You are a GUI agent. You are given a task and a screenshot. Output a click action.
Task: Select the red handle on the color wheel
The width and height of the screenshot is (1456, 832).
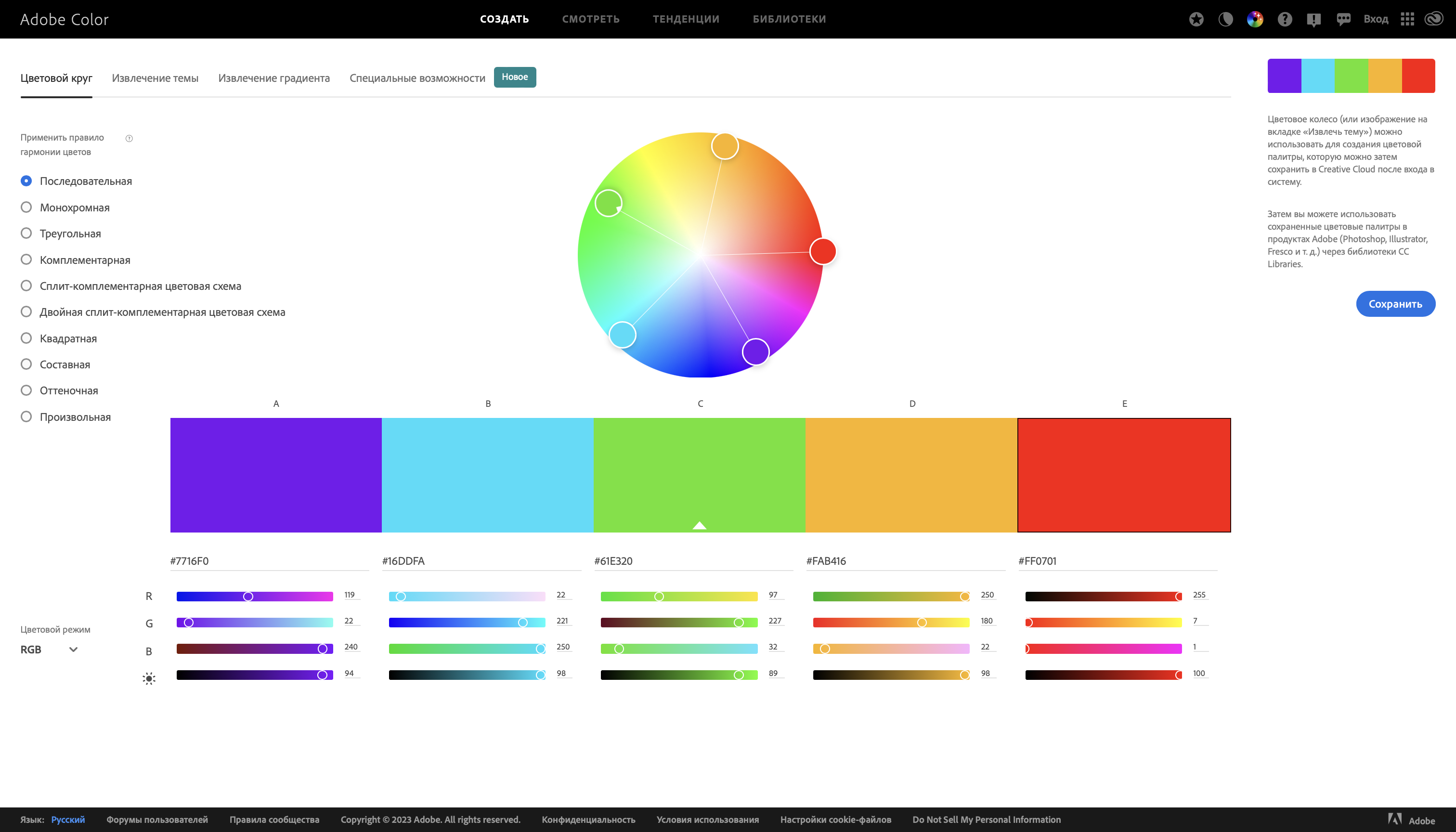pyautogui.click(x=823, y=251)
